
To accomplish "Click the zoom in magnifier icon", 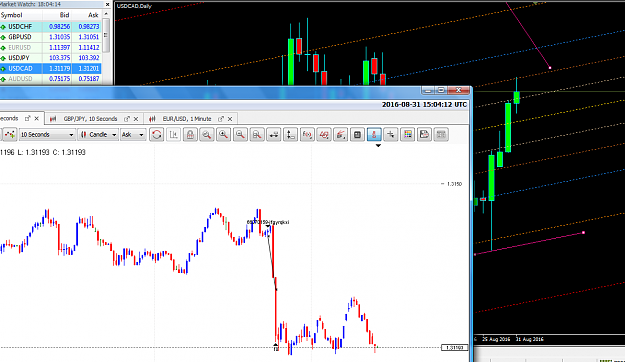I will point(224,135).
